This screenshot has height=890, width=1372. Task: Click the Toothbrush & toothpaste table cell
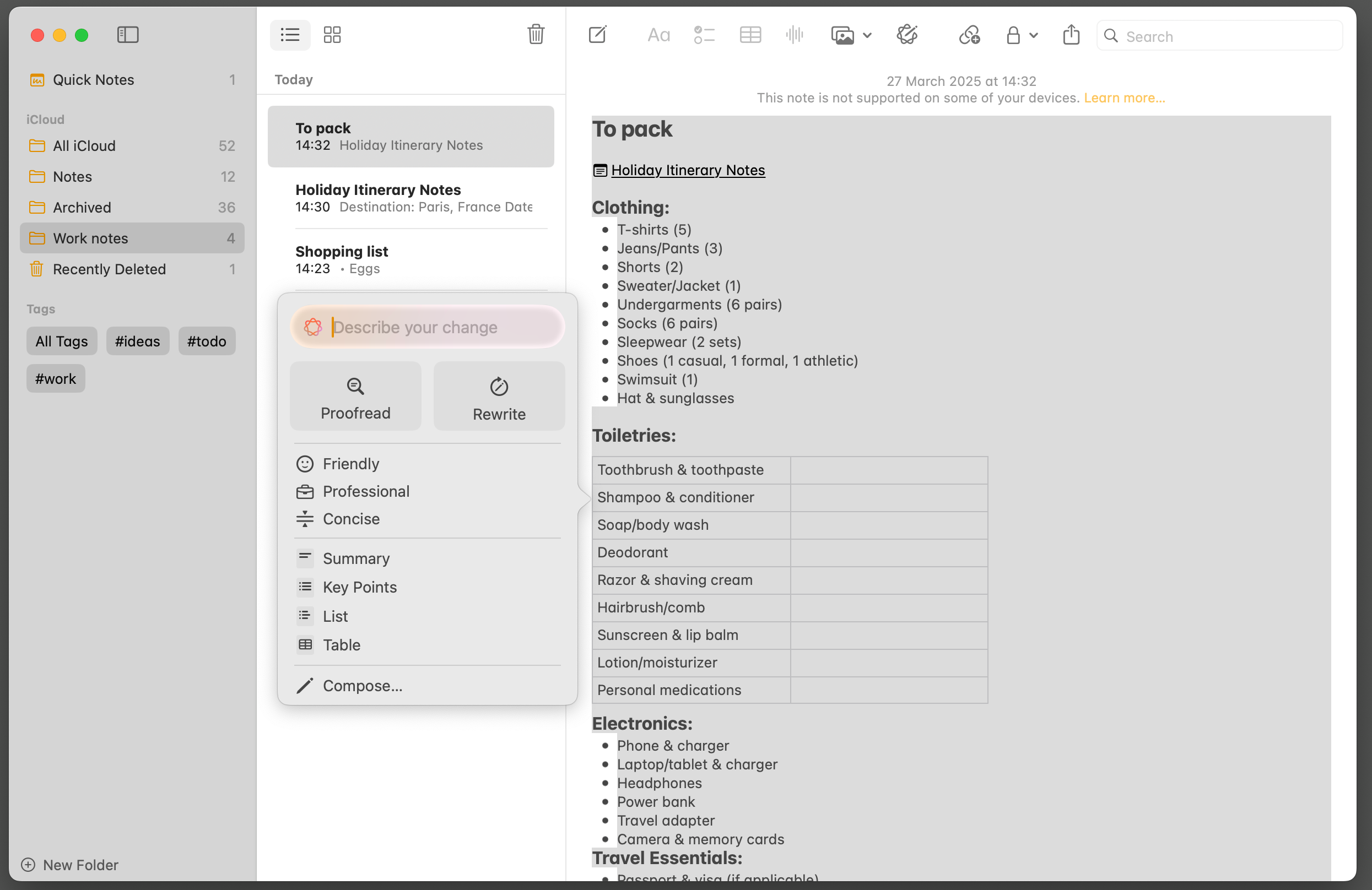(x=690, y=470)
